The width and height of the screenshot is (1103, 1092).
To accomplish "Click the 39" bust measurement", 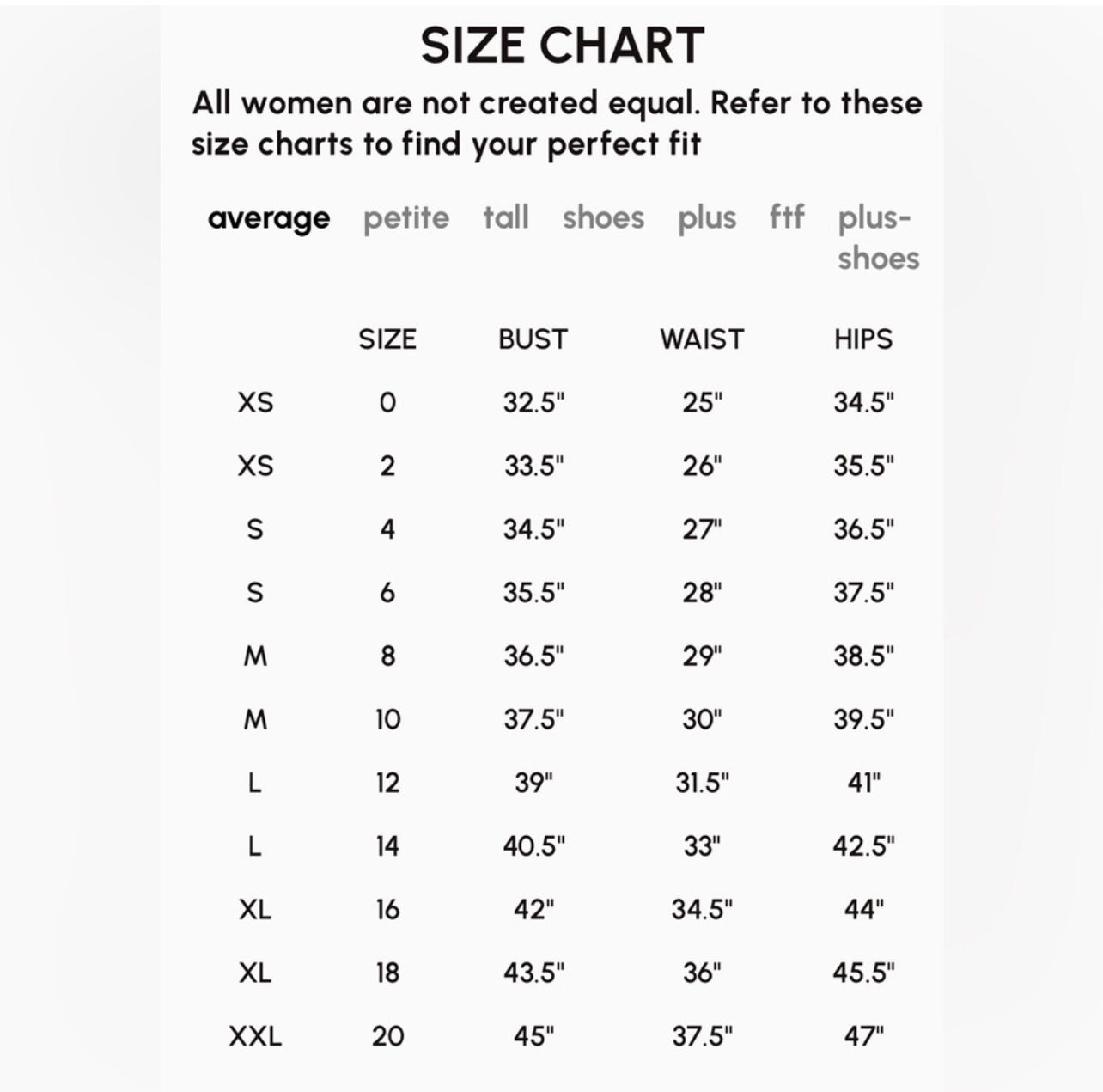I will (533, 783).
